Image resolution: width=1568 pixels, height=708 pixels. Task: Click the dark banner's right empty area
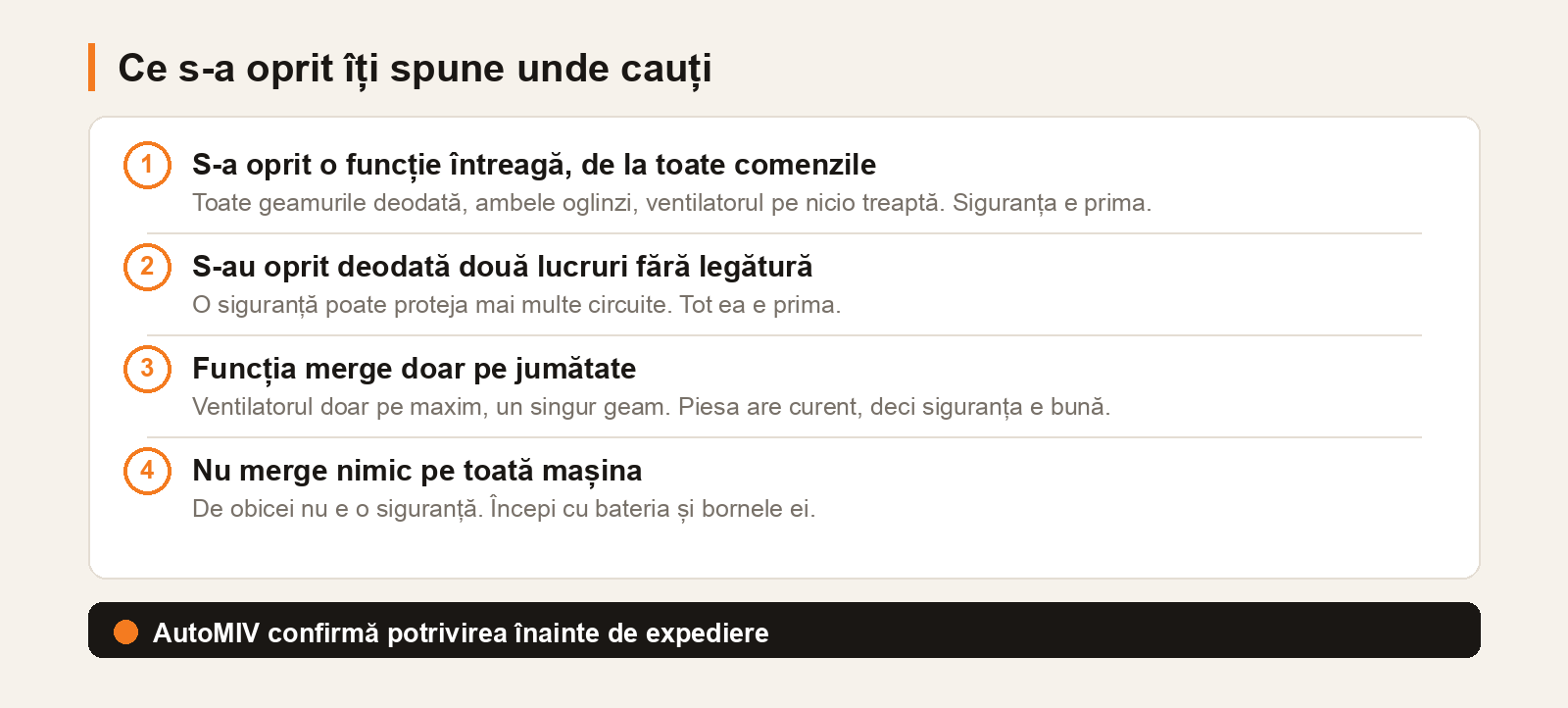pos(1127,631)
